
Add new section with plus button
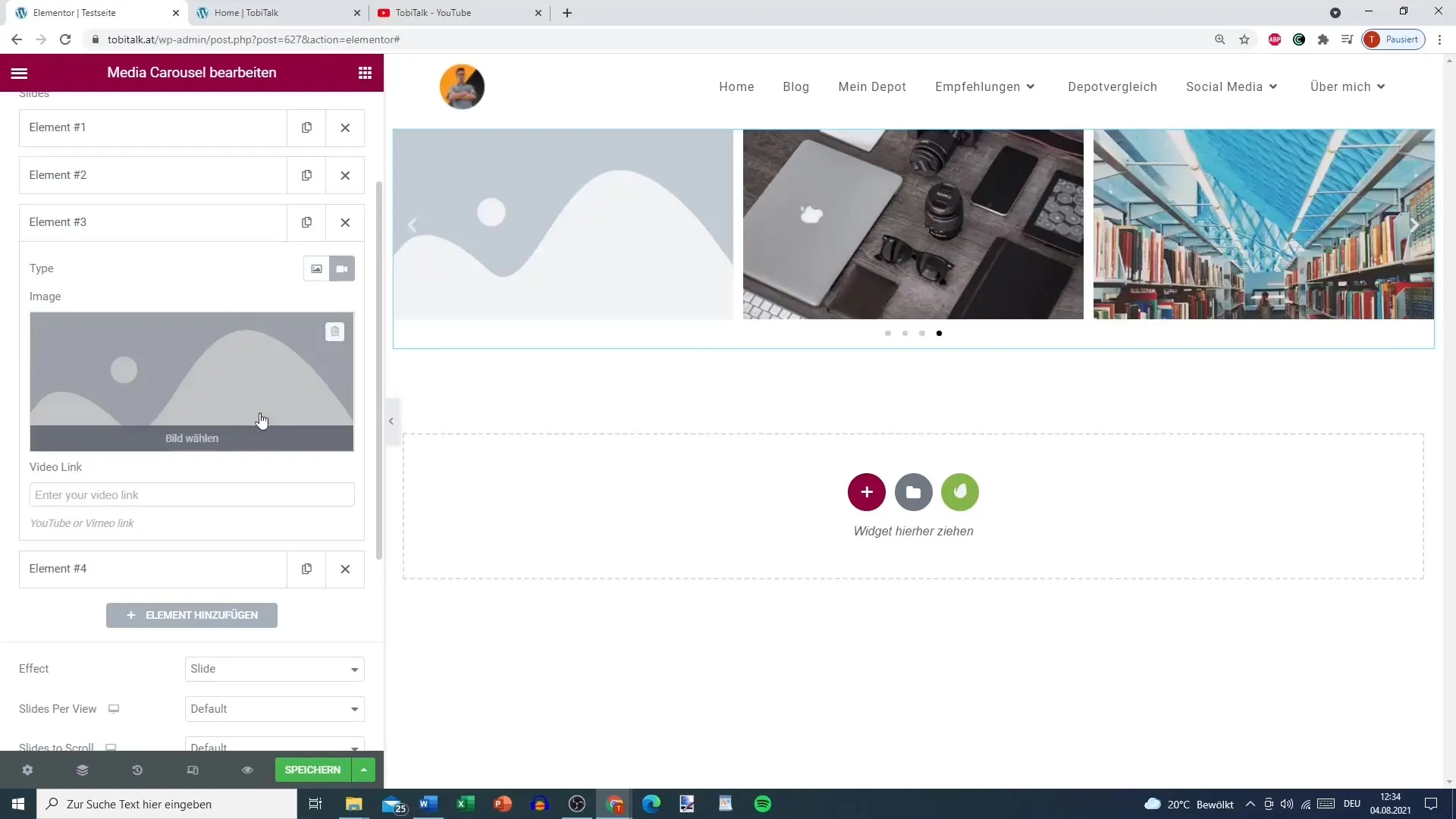pos(867,492)
